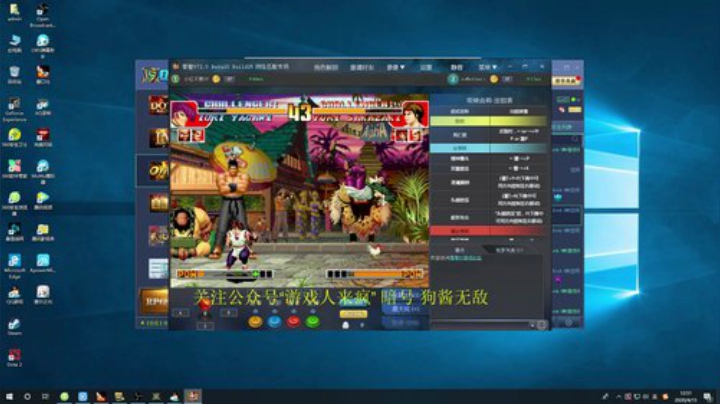
Task: Click player one's green avatar badge
Action: 176,79
